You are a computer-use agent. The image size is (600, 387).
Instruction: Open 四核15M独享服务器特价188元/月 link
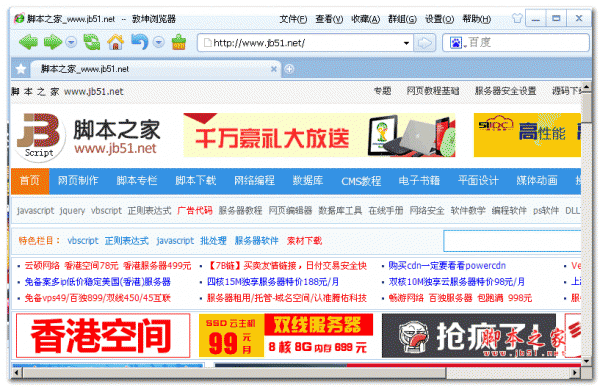(273, 282)
